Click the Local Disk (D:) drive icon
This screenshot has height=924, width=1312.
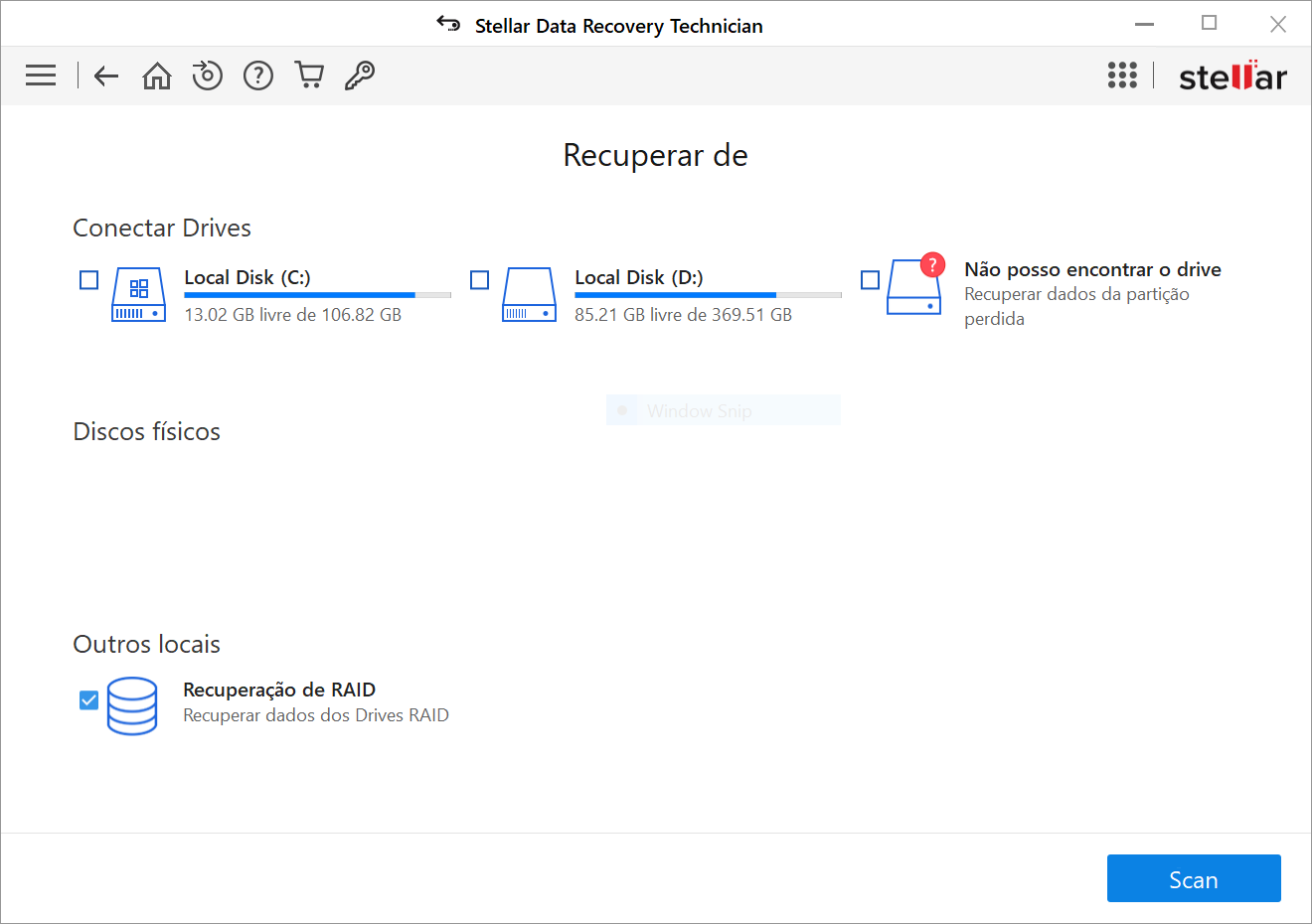tap(530, 294)
